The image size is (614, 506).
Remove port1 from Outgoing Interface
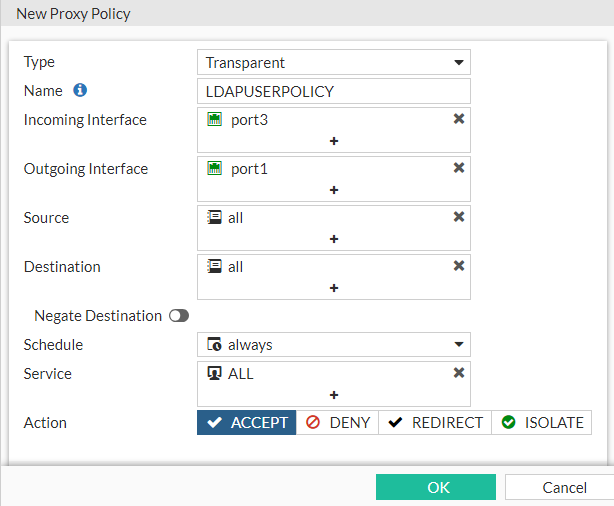coord(459,168)
